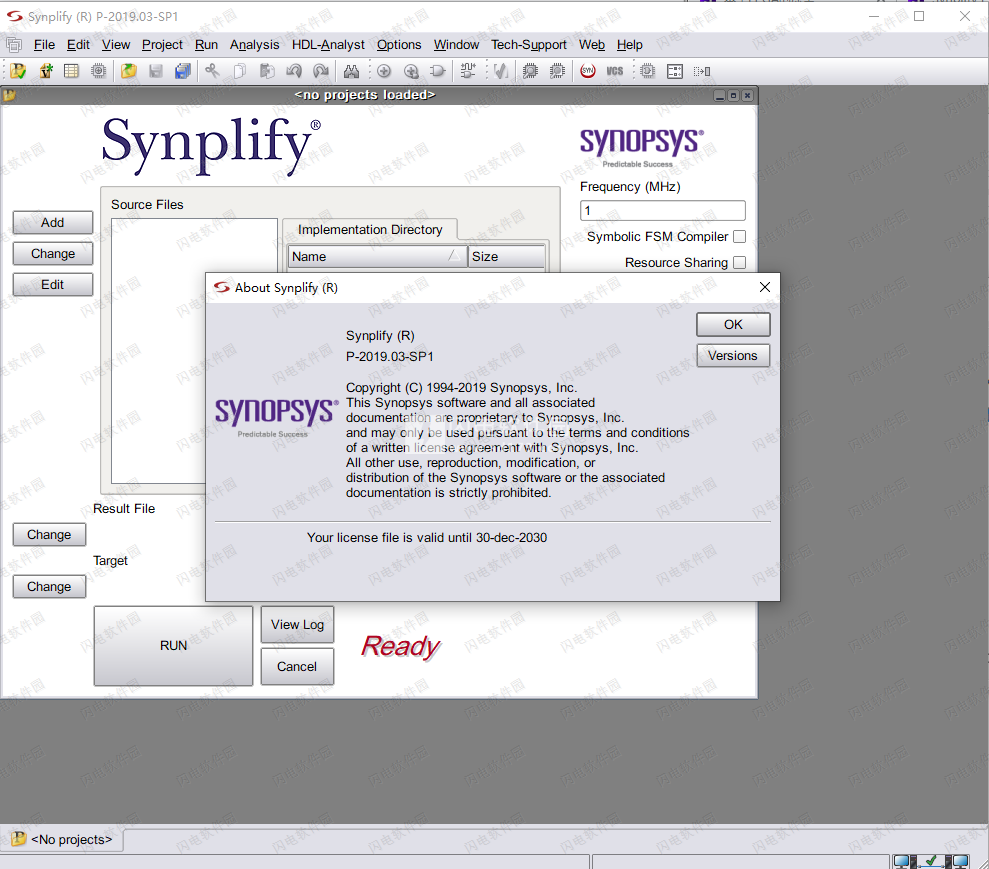Click the second circled plus icon
The image size is (989, 869).
pos(411,71)
